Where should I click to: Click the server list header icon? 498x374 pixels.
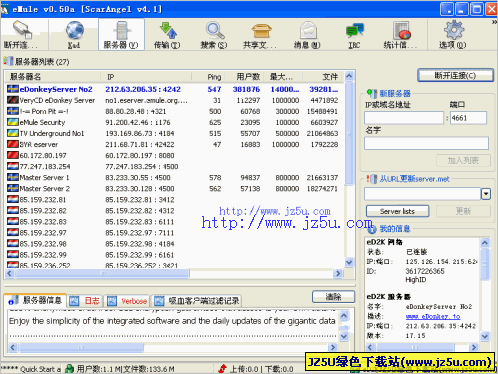click(8, 61)
